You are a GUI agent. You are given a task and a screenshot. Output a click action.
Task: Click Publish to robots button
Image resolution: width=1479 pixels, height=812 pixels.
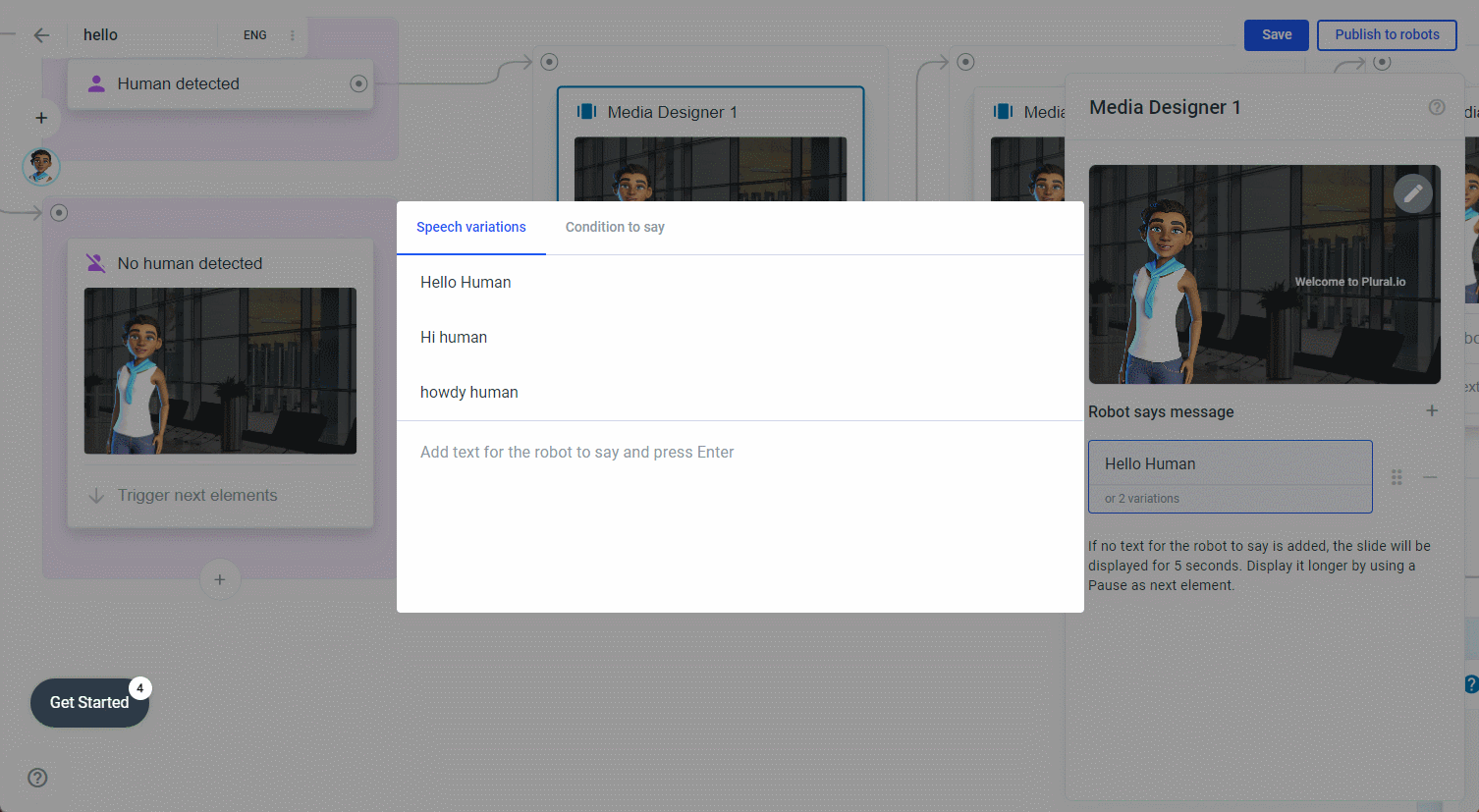[x=1387, y=34]
